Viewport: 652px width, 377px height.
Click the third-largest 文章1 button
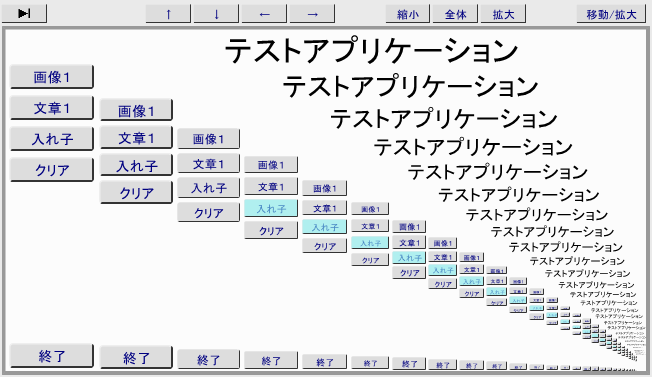pos(208,164)
